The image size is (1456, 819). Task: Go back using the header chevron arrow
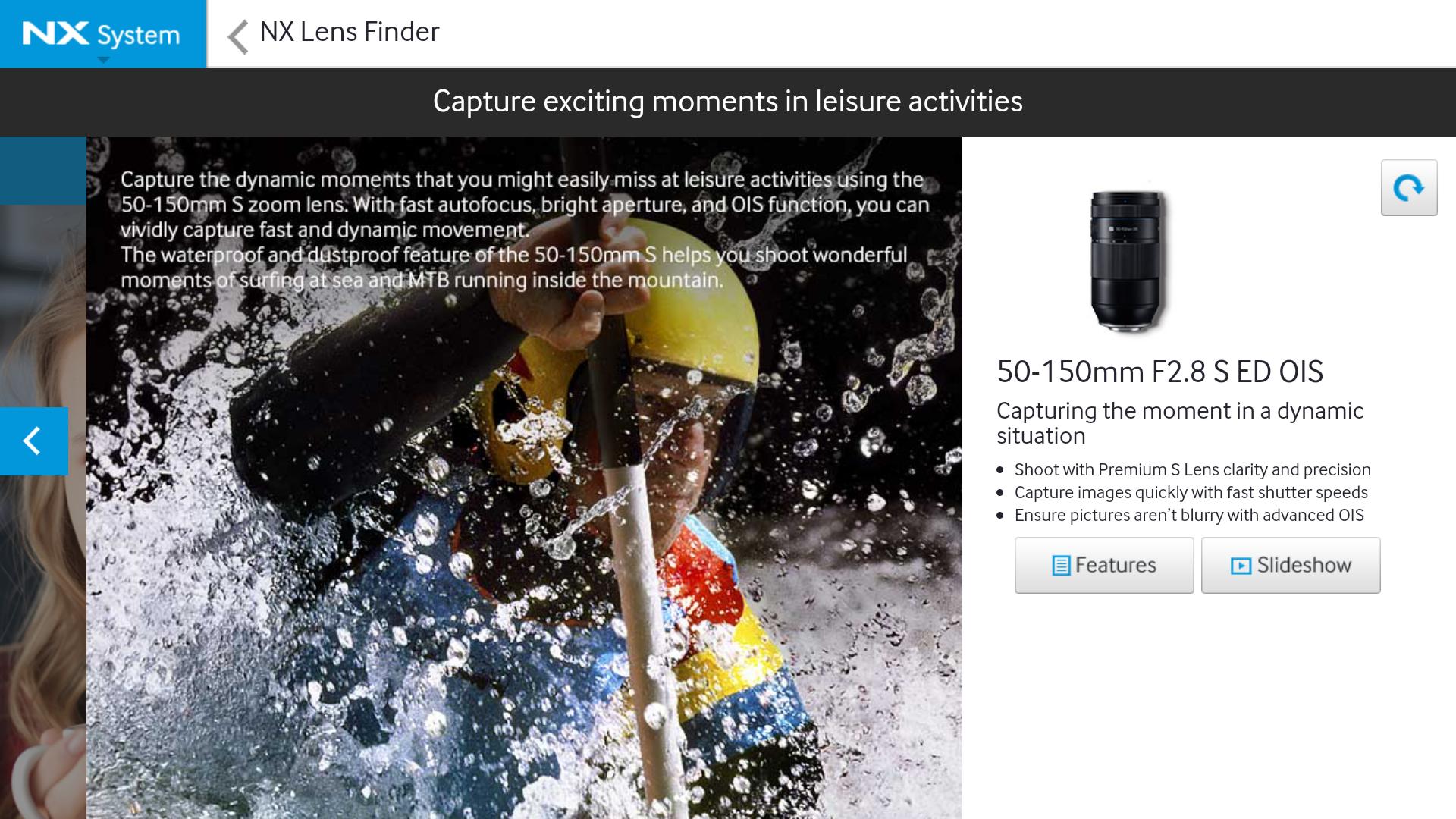238,36
